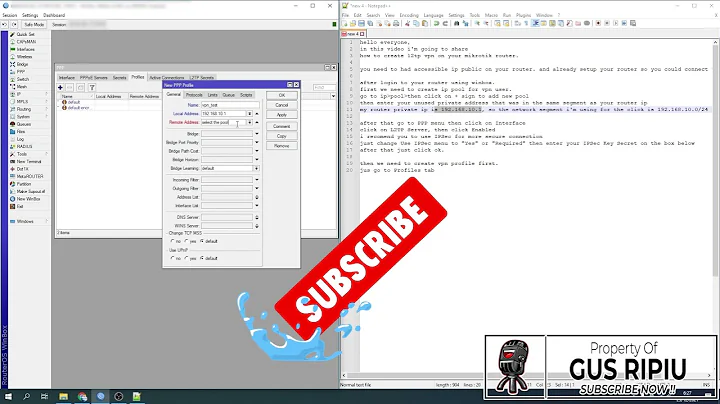Click Cut scissors icon in Notepad++ toolbar
This screenshot has height=404, width=720.
coord(407,23)
